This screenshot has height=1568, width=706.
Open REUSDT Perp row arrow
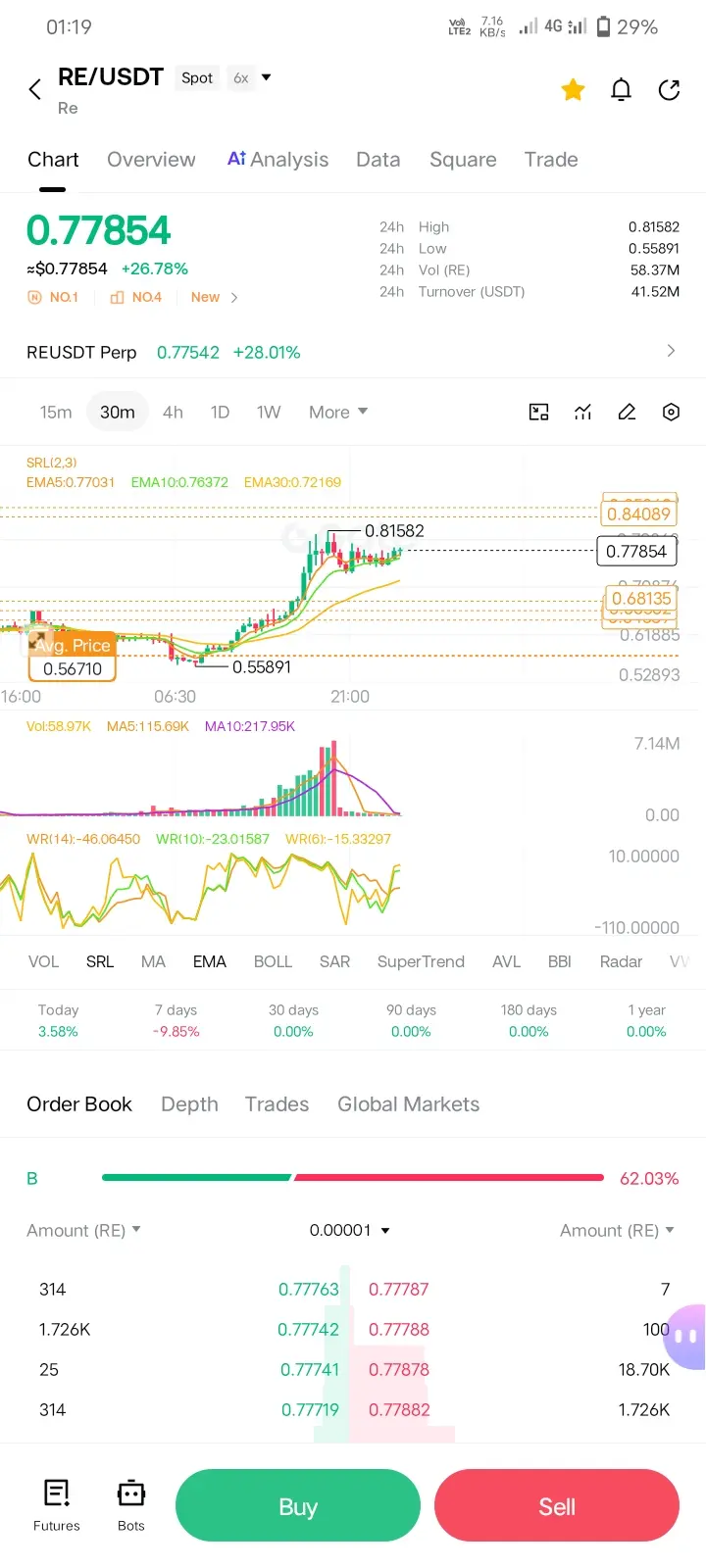click(x=671, y=351)
